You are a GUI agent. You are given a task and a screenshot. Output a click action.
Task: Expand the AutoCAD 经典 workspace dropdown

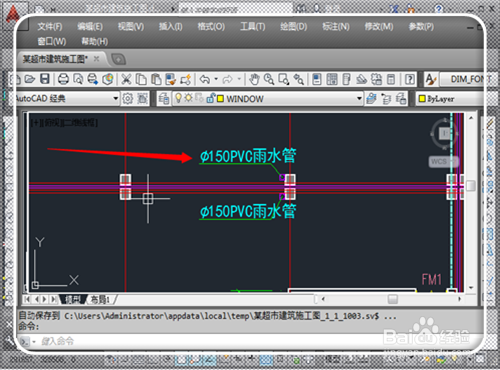pyautogui.click(x=115, y=98)
